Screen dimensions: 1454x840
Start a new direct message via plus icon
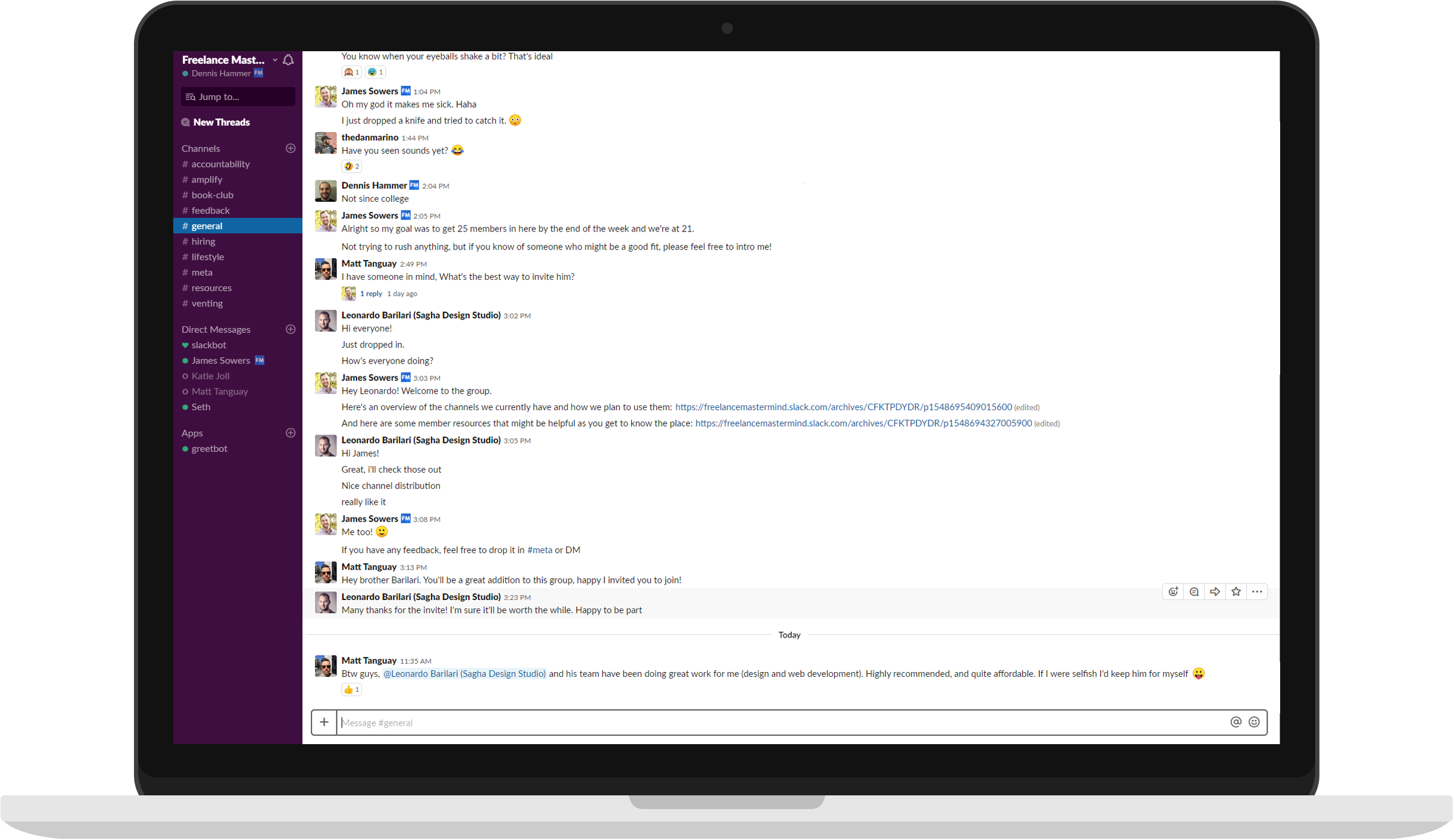(291, 329)
